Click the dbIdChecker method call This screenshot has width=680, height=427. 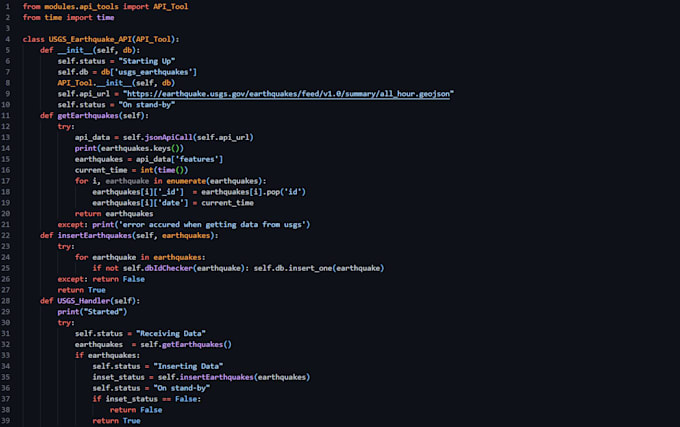(168, 268)
